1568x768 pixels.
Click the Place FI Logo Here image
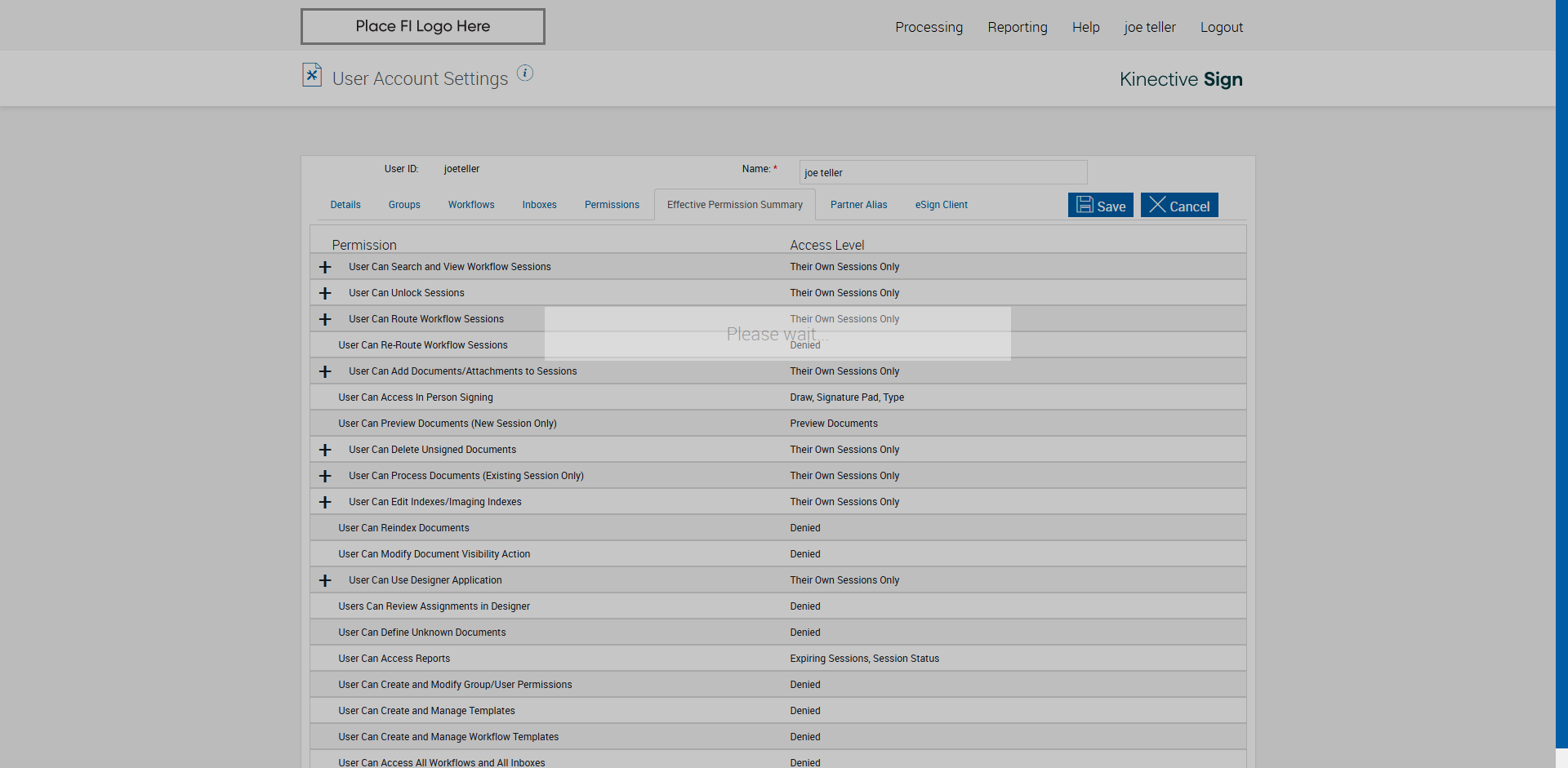coord(422,27)
